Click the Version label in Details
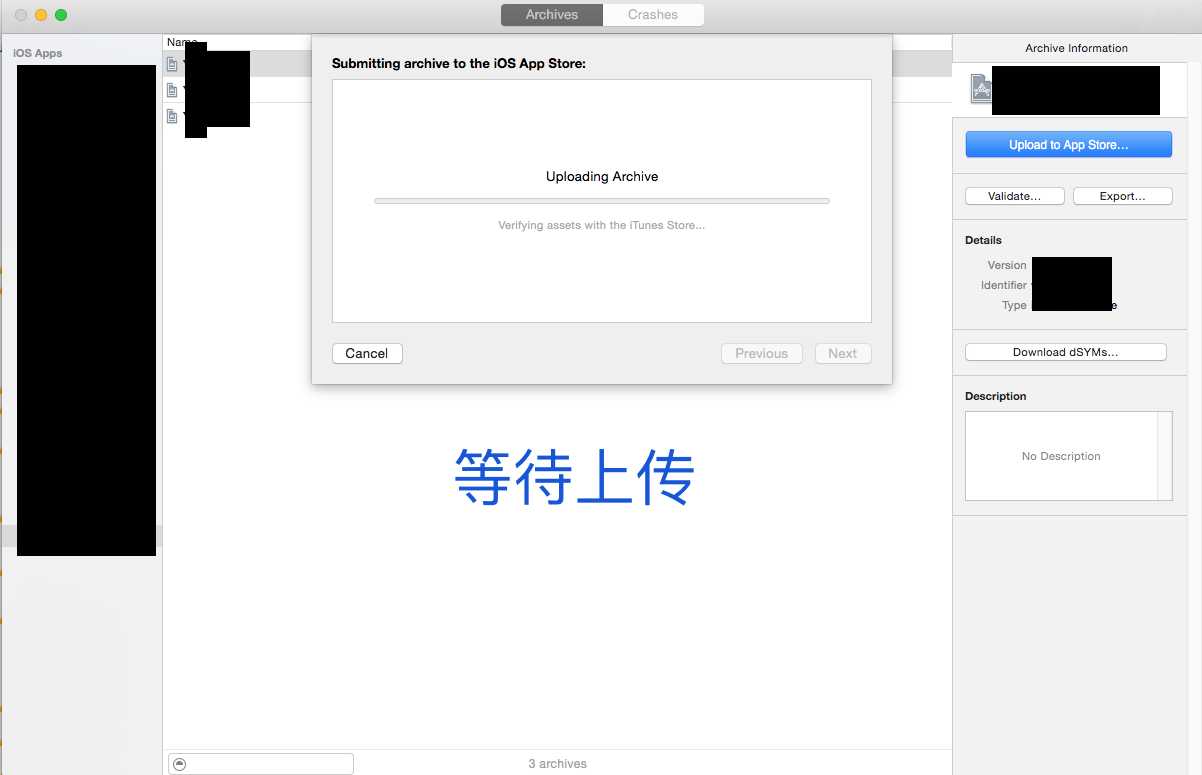The image size is (1202, 775). (1007, 265)
